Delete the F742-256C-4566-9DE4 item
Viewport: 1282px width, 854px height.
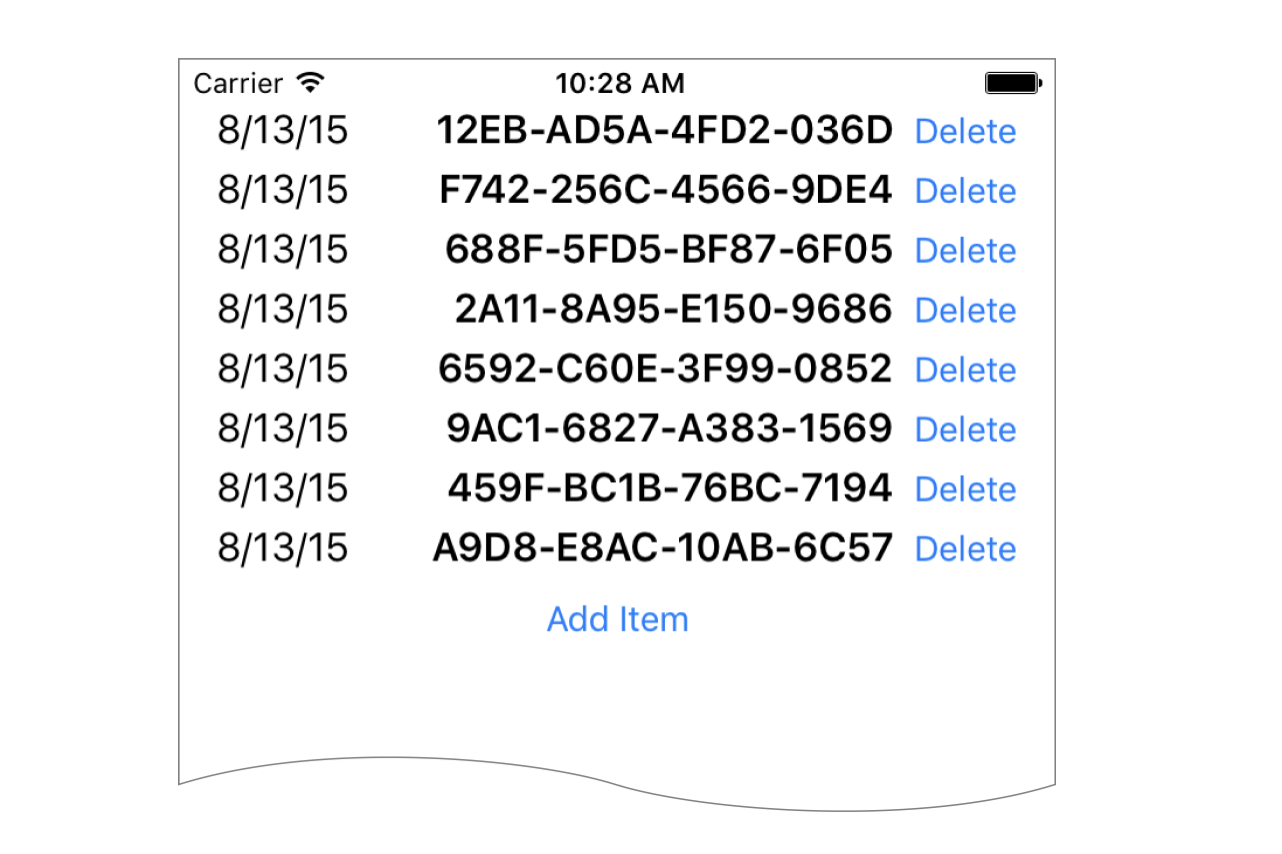point(965,191)
